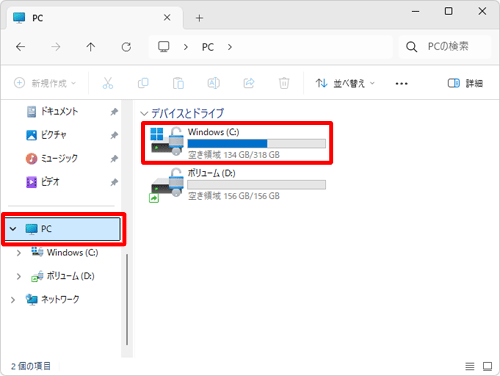
Task: Click 空き領域 134 GB/318 GB text
Action: pos(234,155)
